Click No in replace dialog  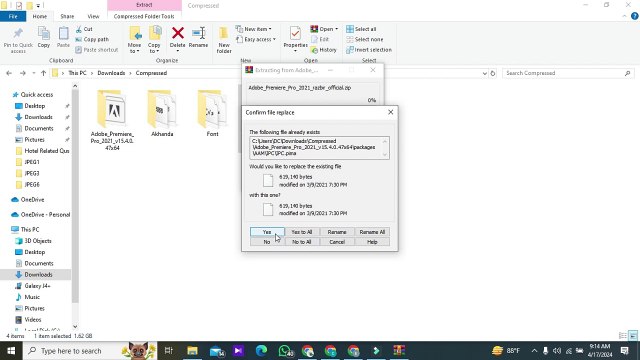(x=267, y=242)
